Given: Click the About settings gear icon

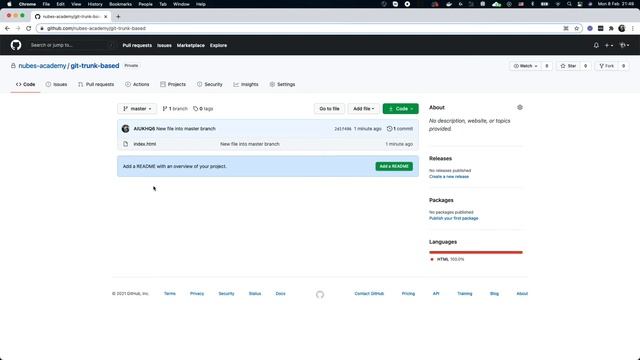Looking at the screenshot, I should click(x=520, y=107).
